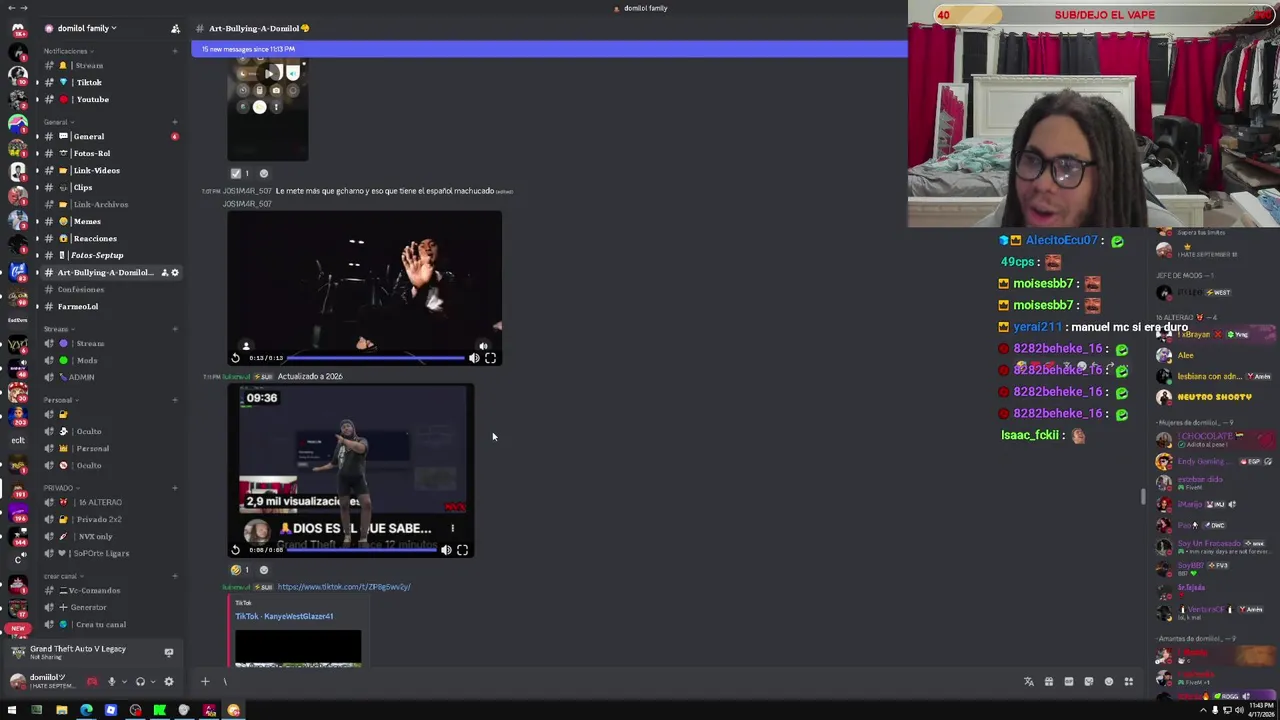This screenshot has width=1280, height=720.
Task: Collapse the Notificaciones category
Action: pyautogui.click(x=68, y=51)
